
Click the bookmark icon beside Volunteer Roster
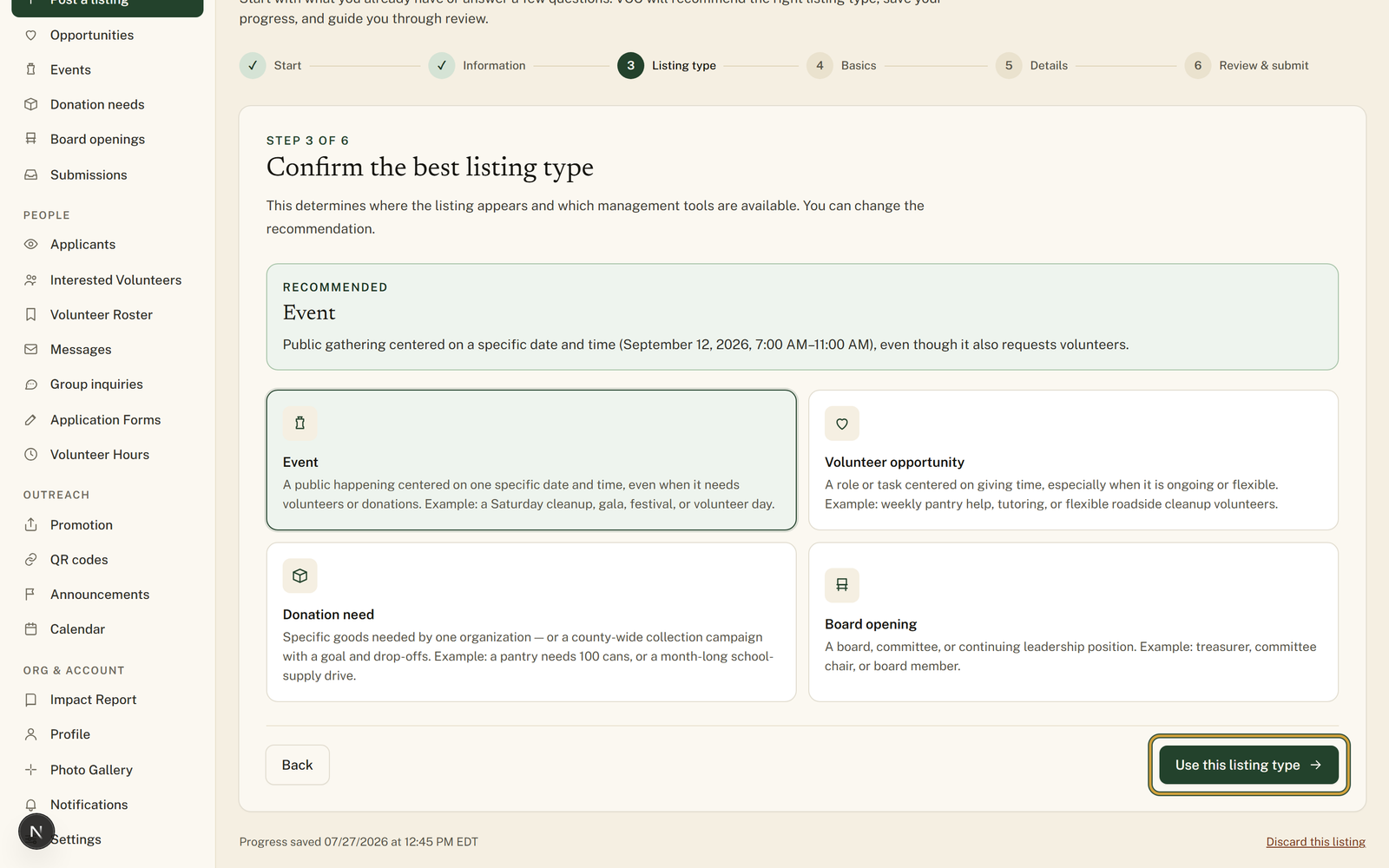[31, 314]
